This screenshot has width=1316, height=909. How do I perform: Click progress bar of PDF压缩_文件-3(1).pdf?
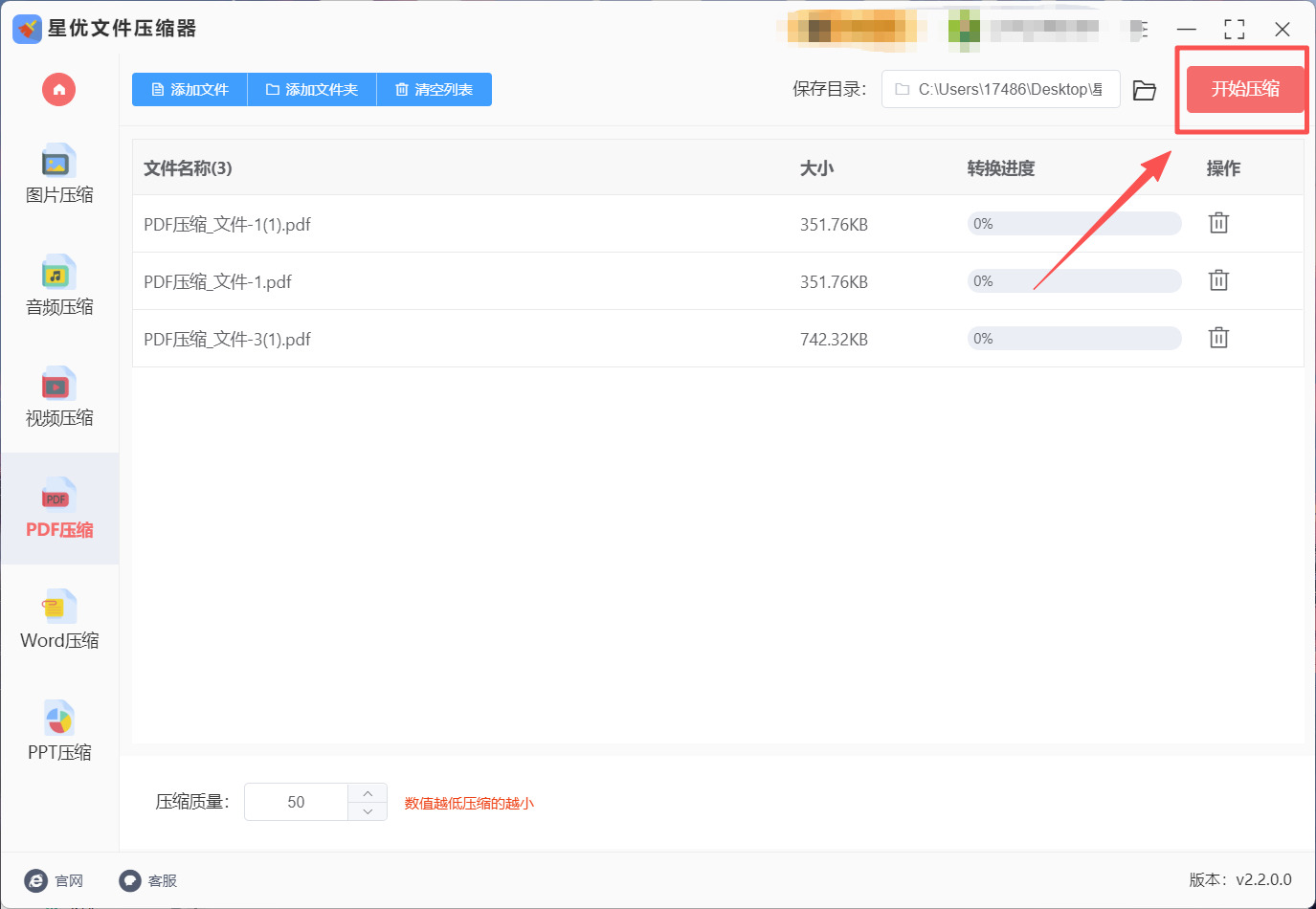click(x=1074, y=339)
